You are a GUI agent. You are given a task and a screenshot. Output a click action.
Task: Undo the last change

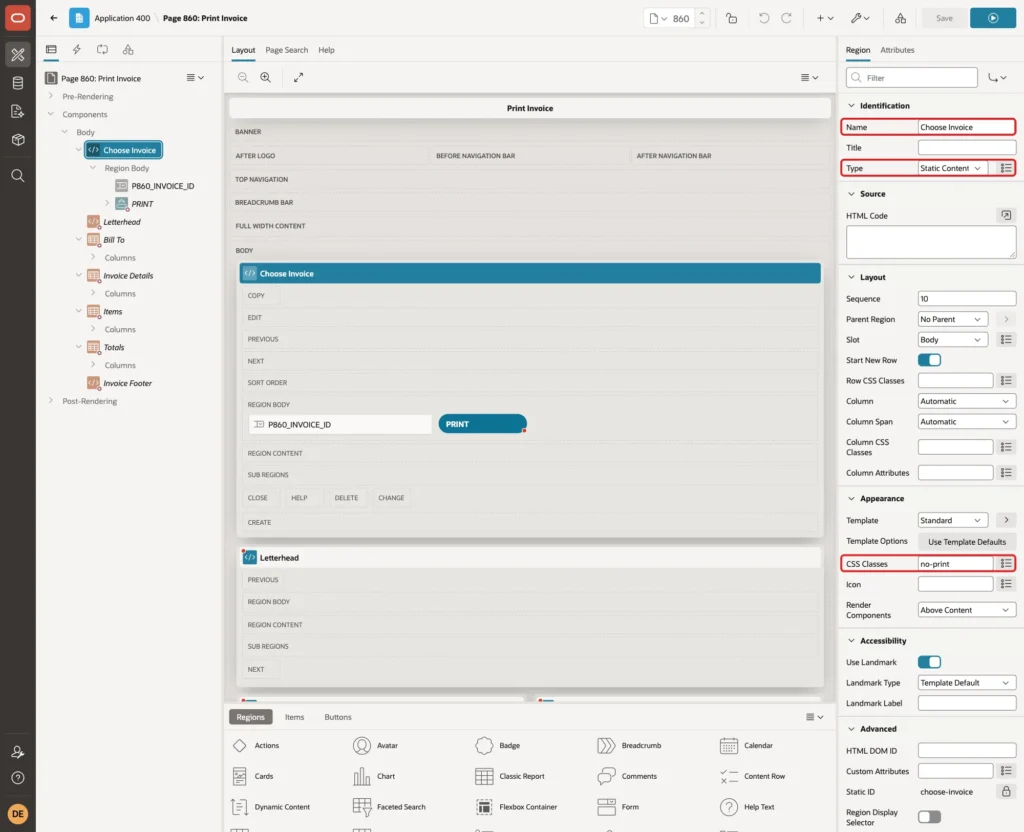(x=763, y=18)
